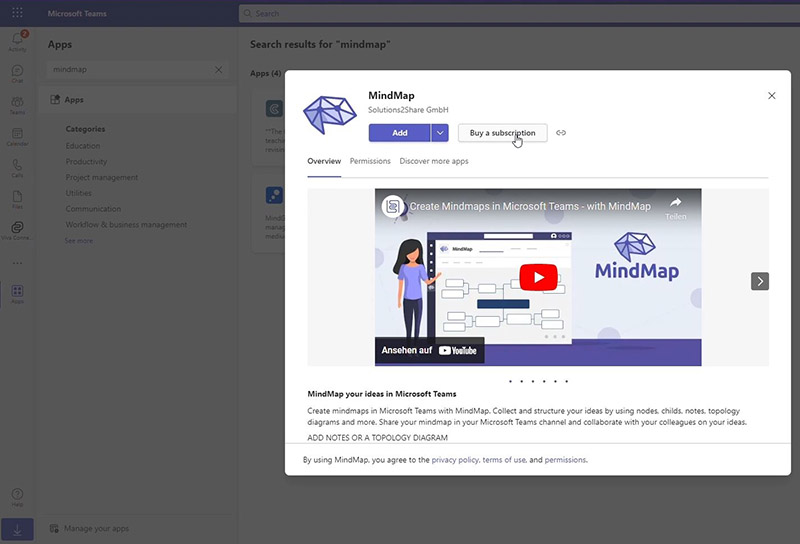800x544 pixels.
Task: Select the Apps icon in the left rail
Action: [17, 294]
